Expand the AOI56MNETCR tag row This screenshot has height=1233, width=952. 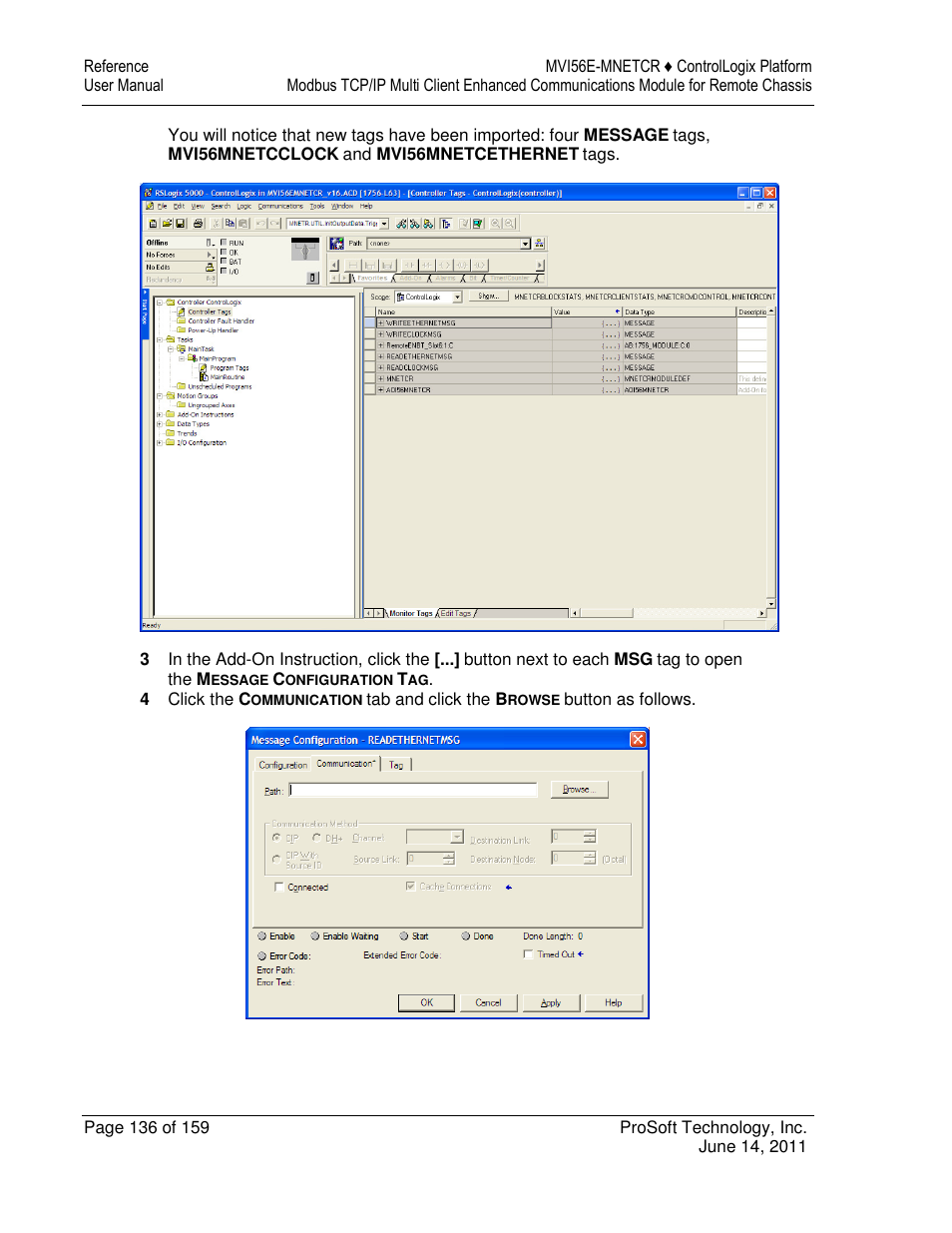(x=380, y=390)
